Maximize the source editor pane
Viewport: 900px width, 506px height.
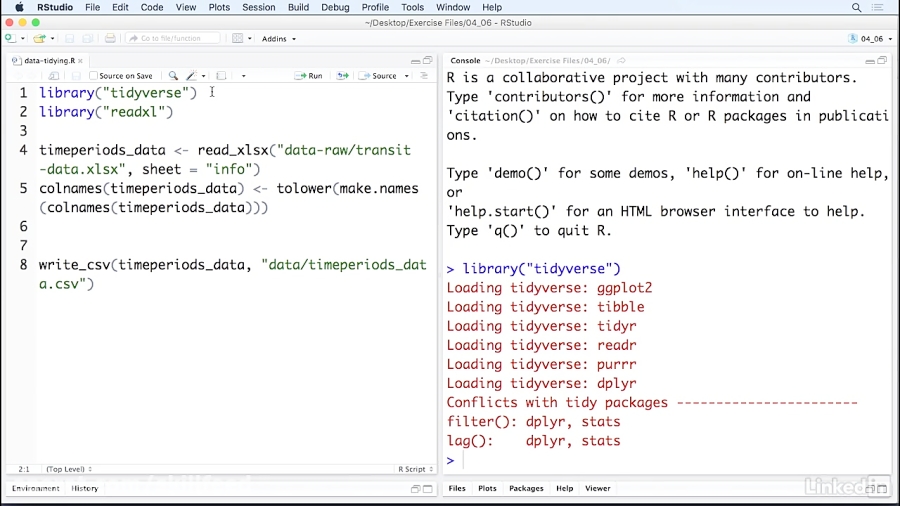[x=428, y=60]
